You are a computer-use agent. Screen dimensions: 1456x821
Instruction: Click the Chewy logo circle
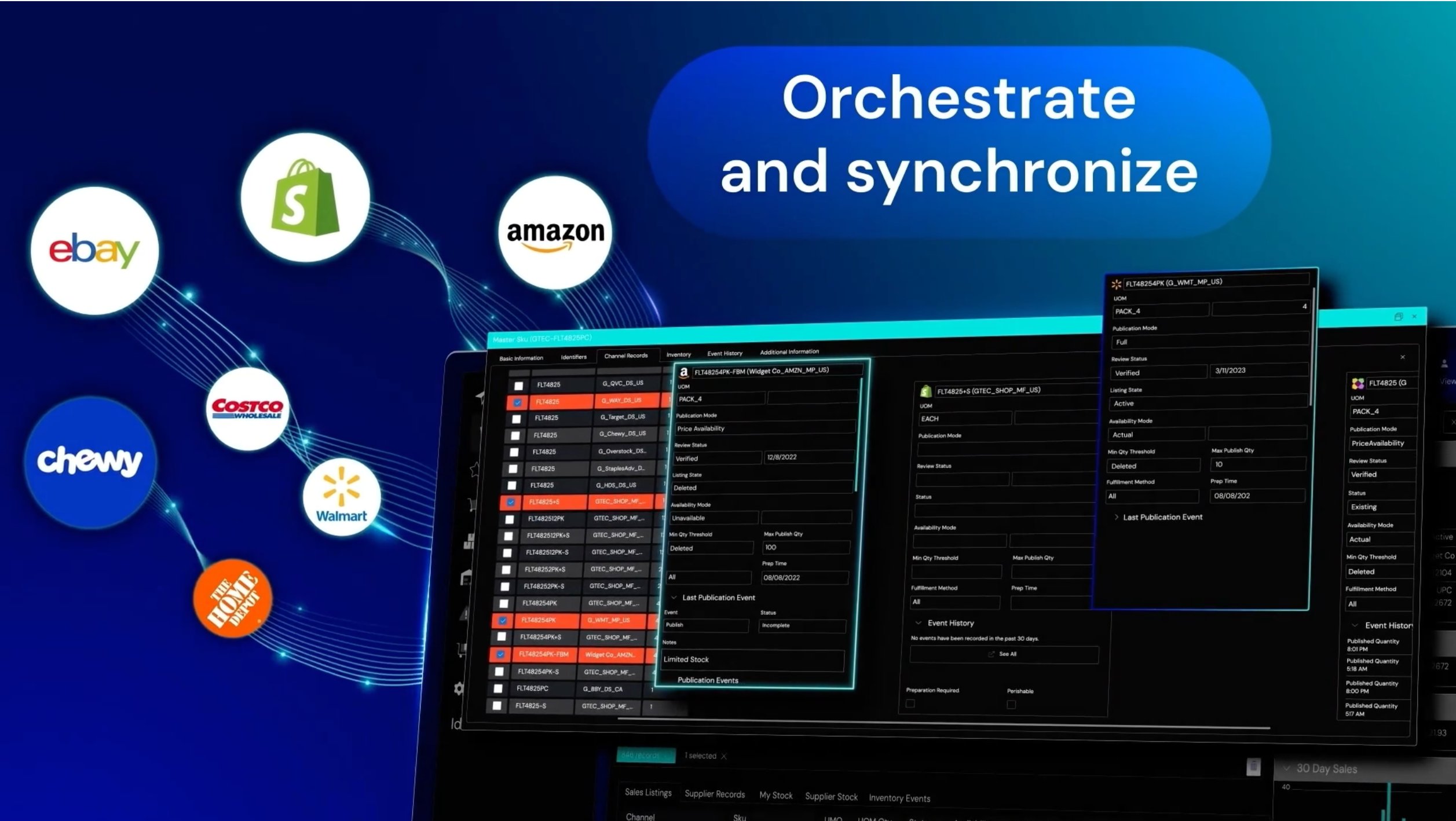[89, 461]
